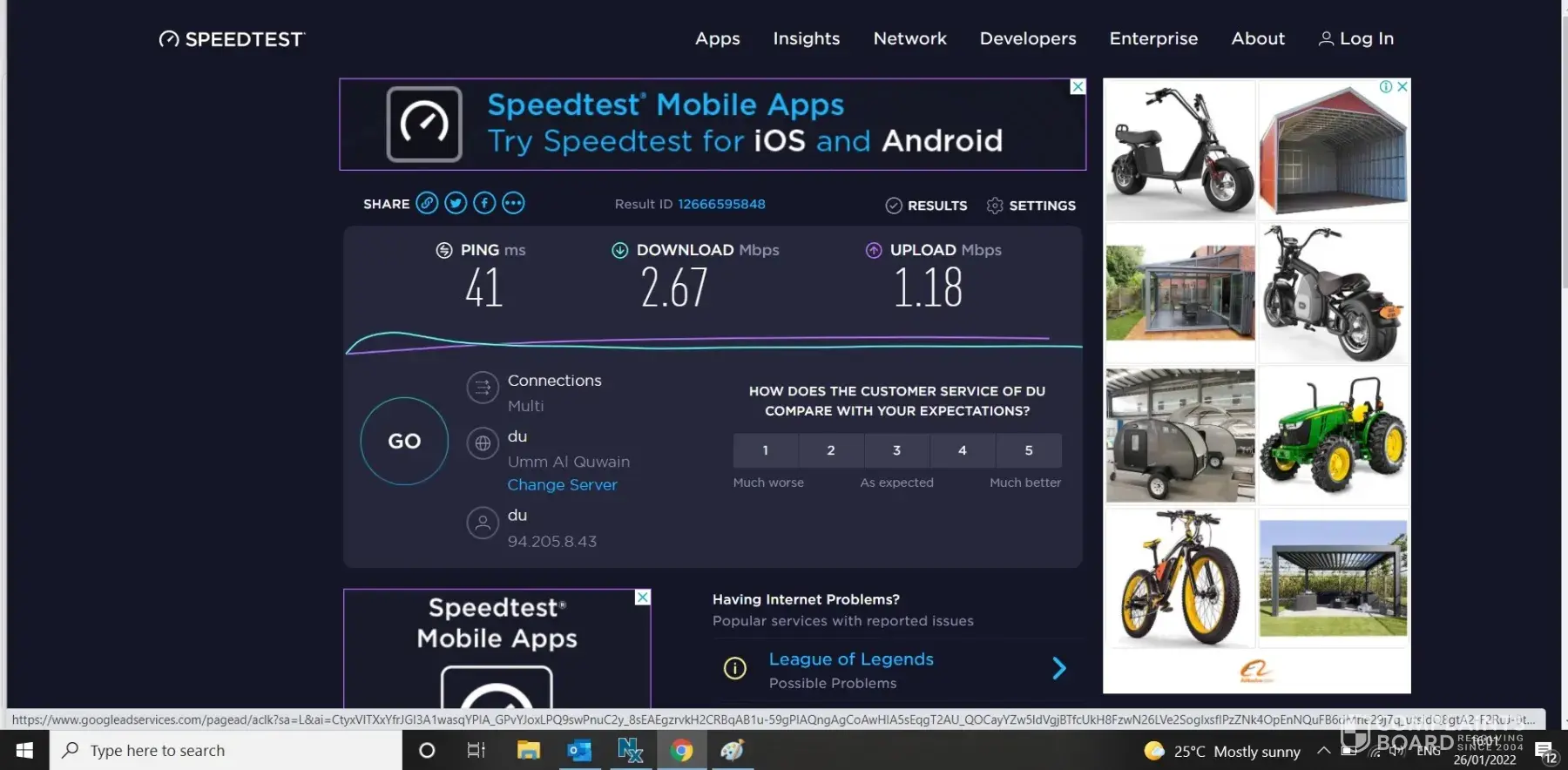
Task: Type in Windows search box
Action: click(226, 750)
